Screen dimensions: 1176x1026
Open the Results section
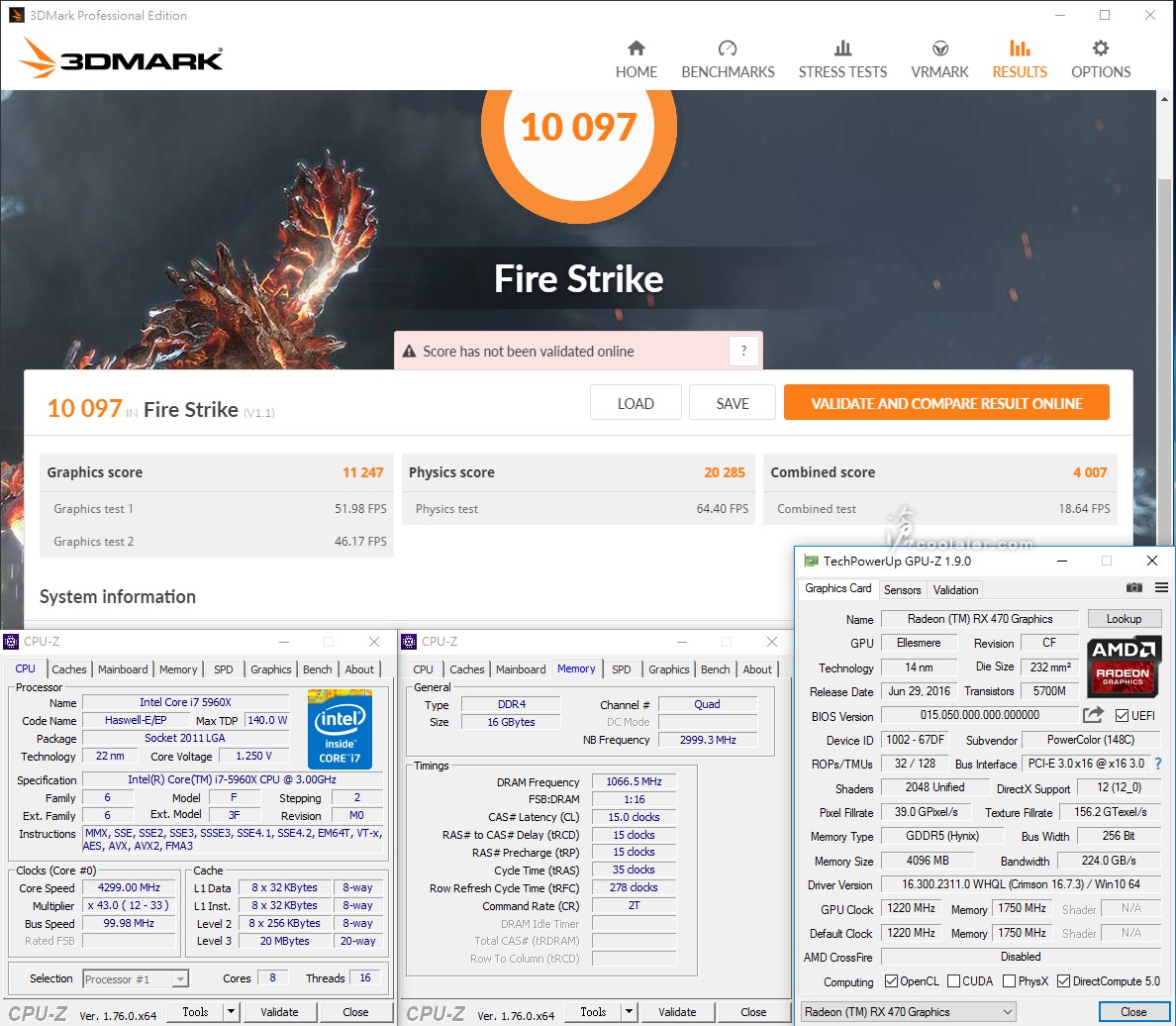click(1020, 59)
